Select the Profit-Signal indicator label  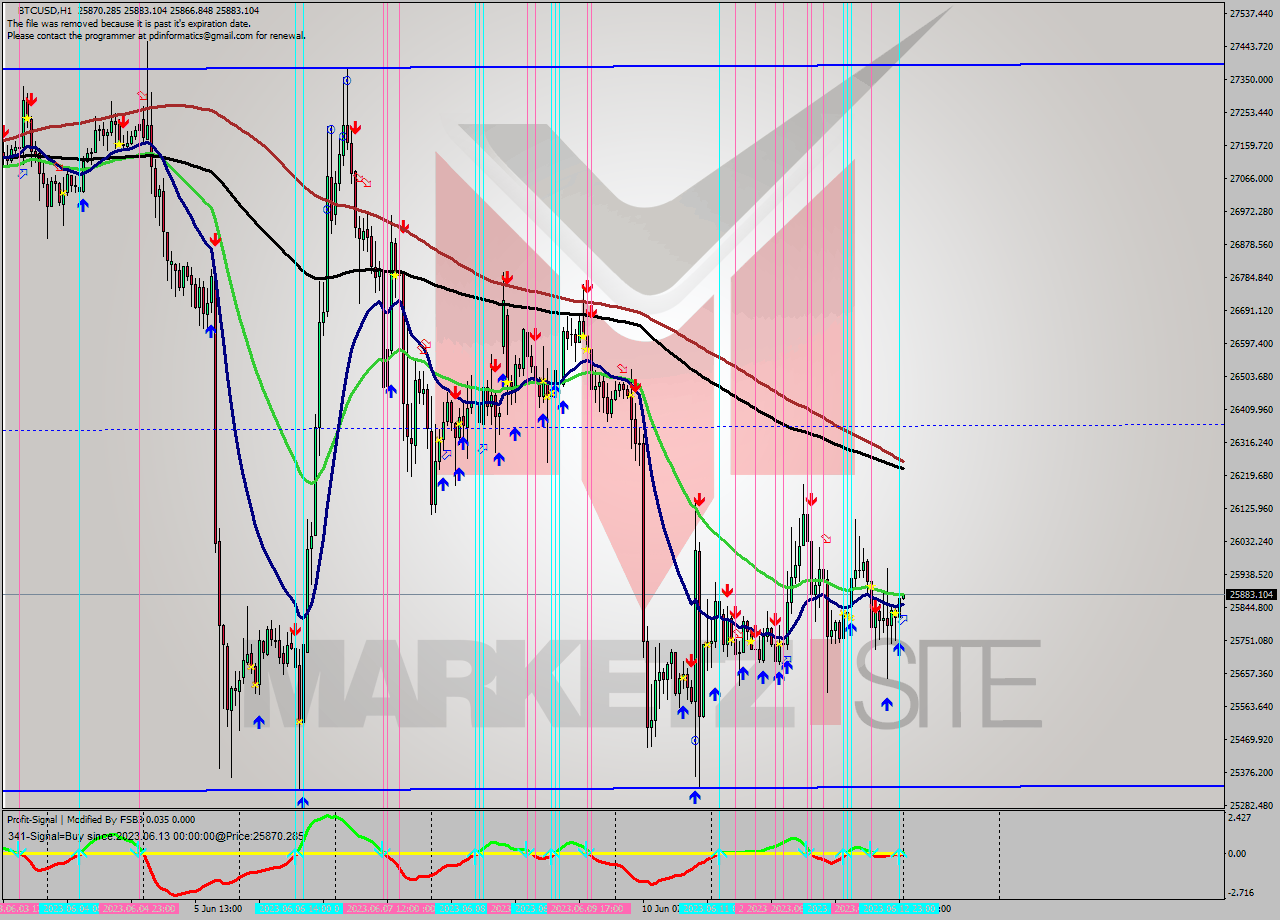coord(30,819)
